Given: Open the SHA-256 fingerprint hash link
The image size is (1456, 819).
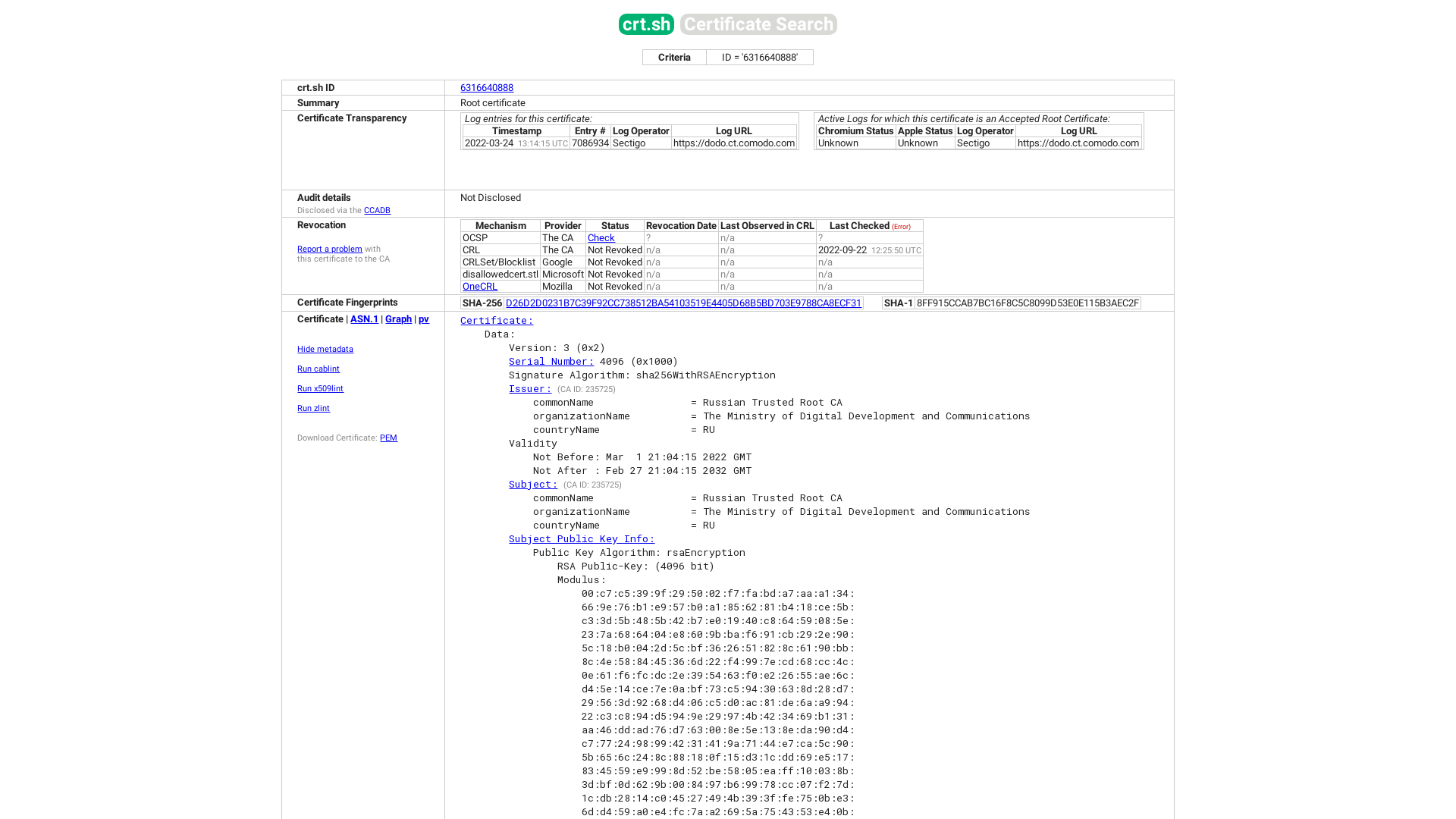Looking at the screenshot, I should (x=683, y=303).
